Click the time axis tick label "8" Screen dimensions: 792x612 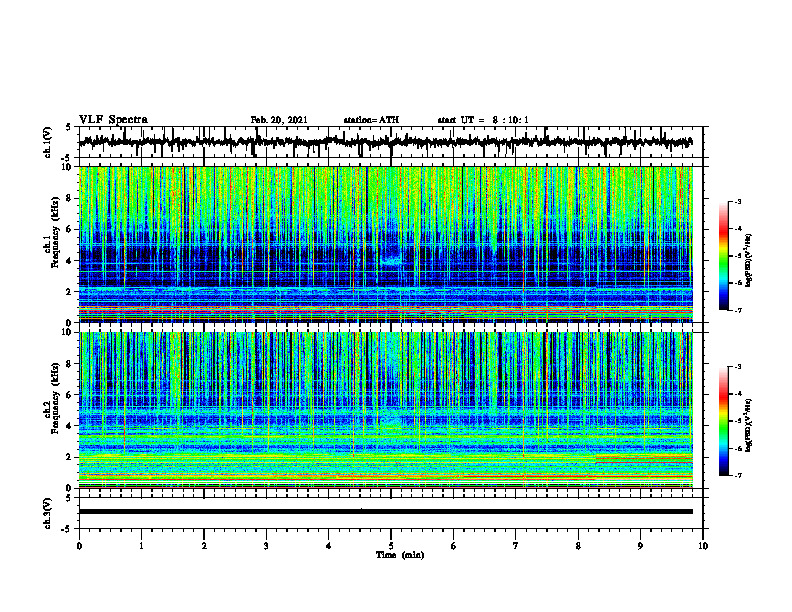[x=578, y=546]
